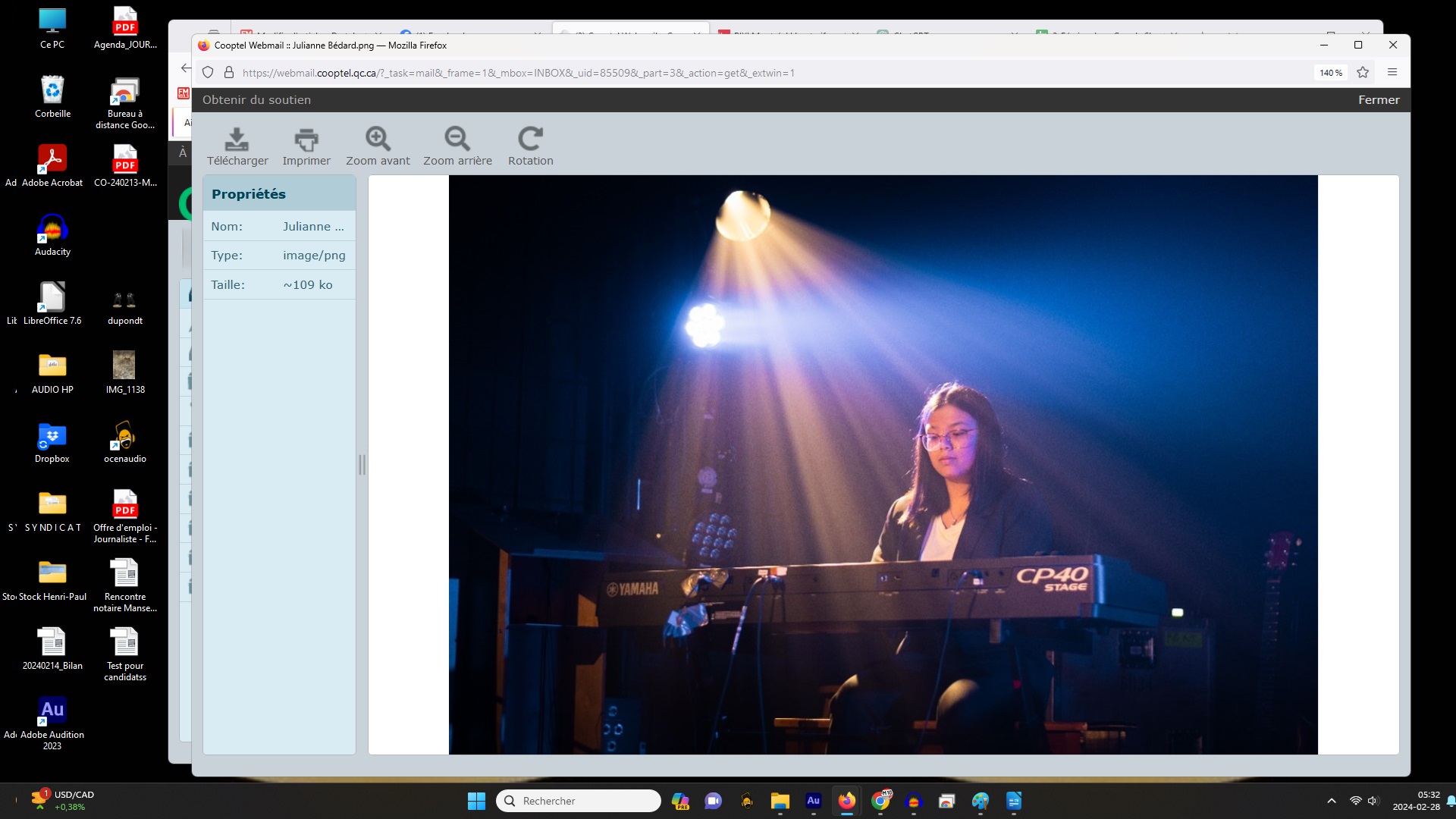The height and width of the screenshot is (819, 1456).
Task: Click the bookmark star in address bar
Action: (1363, 73)
